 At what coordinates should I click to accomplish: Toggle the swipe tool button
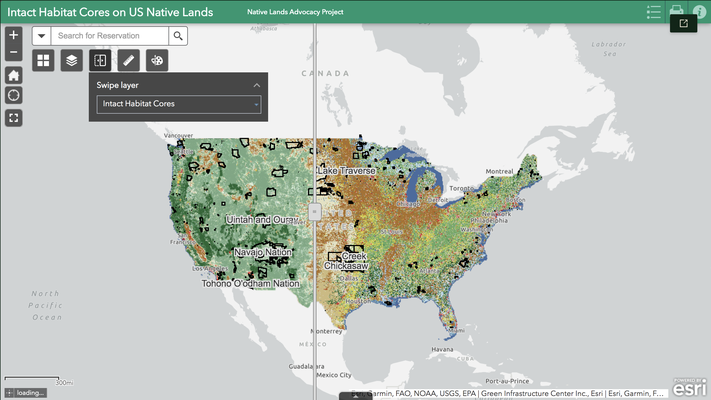(99, 61)
